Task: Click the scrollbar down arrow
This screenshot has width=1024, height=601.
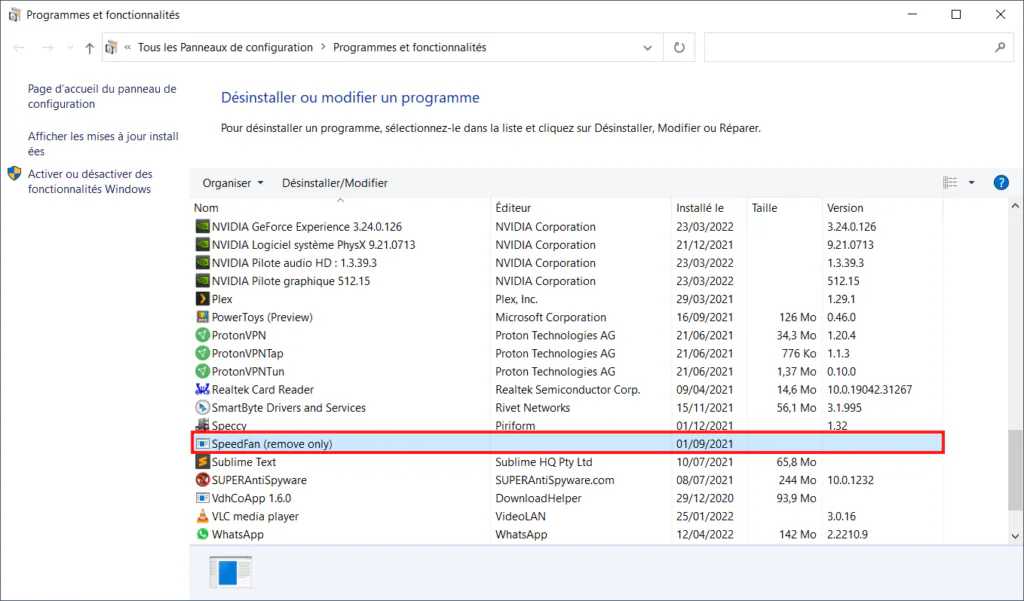Action: [x=1015, y=536]
